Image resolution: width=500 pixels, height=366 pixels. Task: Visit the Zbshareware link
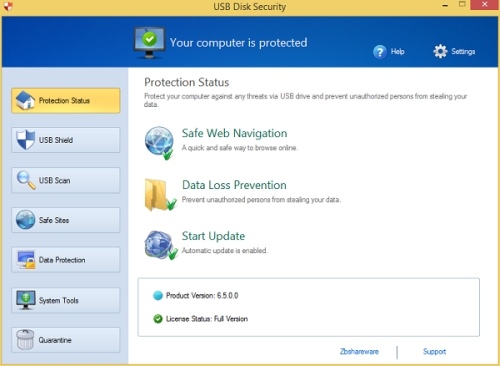359,351
